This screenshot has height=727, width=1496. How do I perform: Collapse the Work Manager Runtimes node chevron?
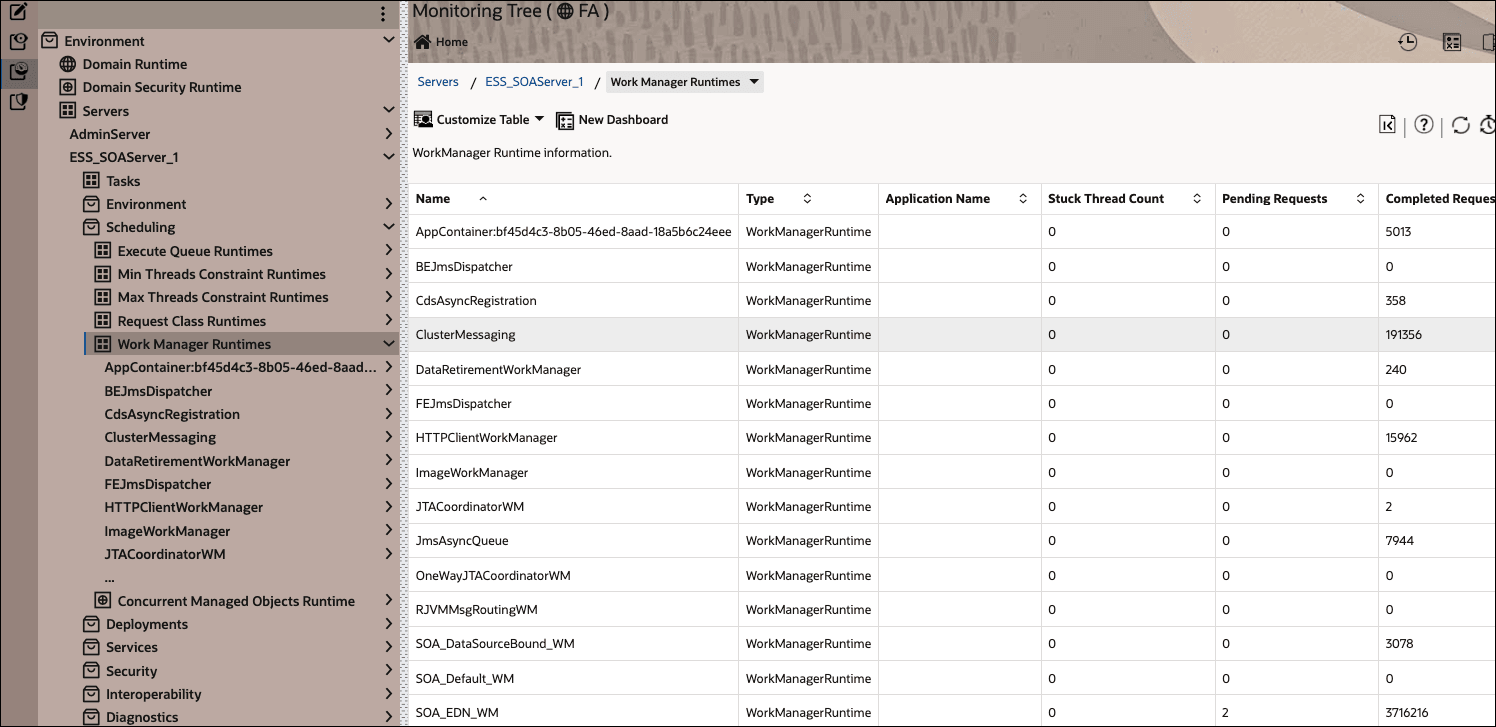tap(389, 344)
